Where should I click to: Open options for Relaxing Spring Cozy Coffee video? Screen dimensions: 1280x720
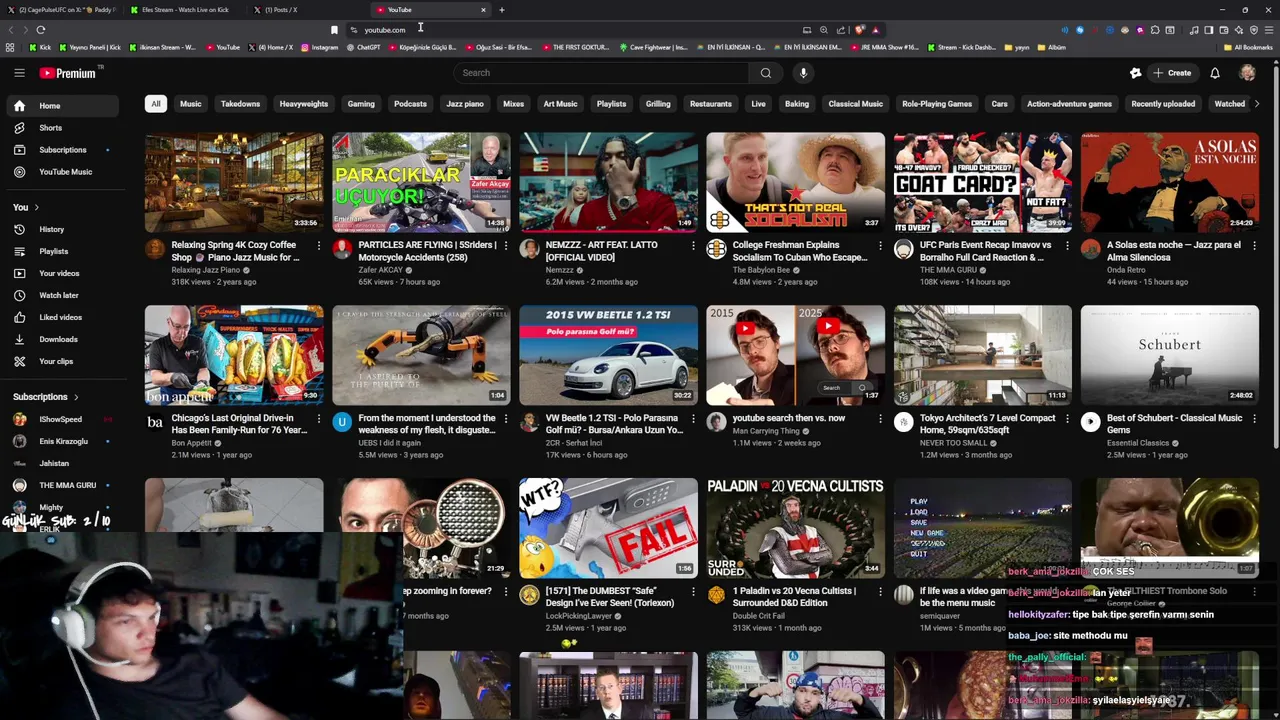point(319,245)
